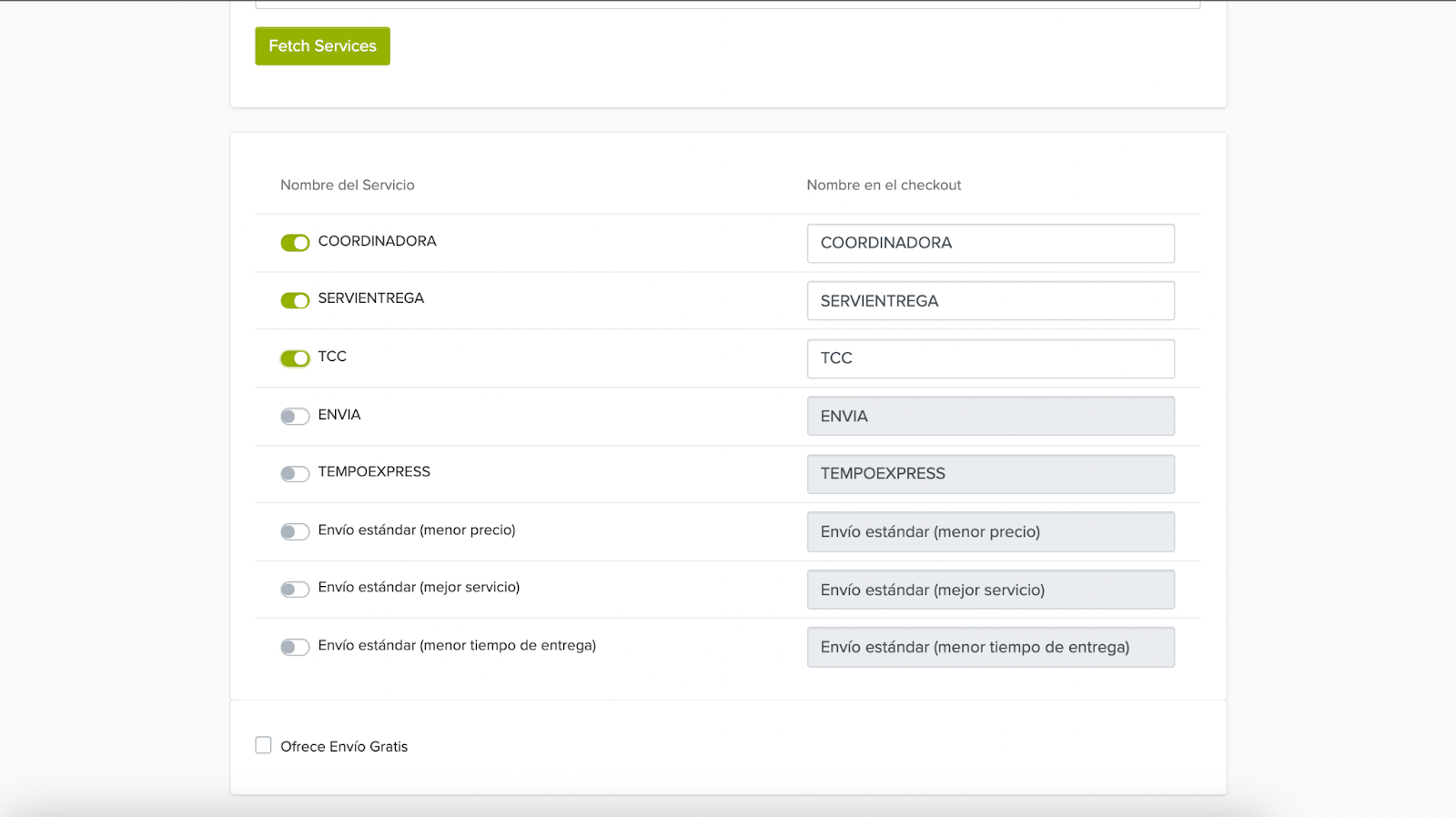Select the mejor servicio checkout name field
Screen dimensions: 1456x817
click(x=990, y=590)
